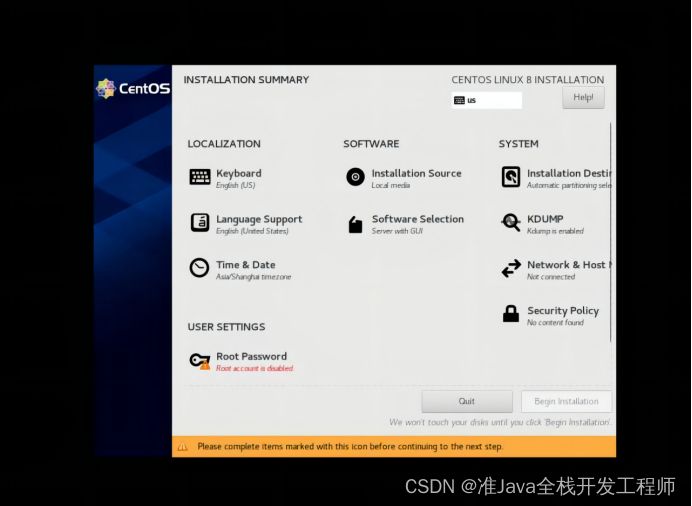Image resolution: width=692 pixels, height=506 pixels.
Task: Click 'Asia/Shanghai timezone' text
Action: coord(254,277)
